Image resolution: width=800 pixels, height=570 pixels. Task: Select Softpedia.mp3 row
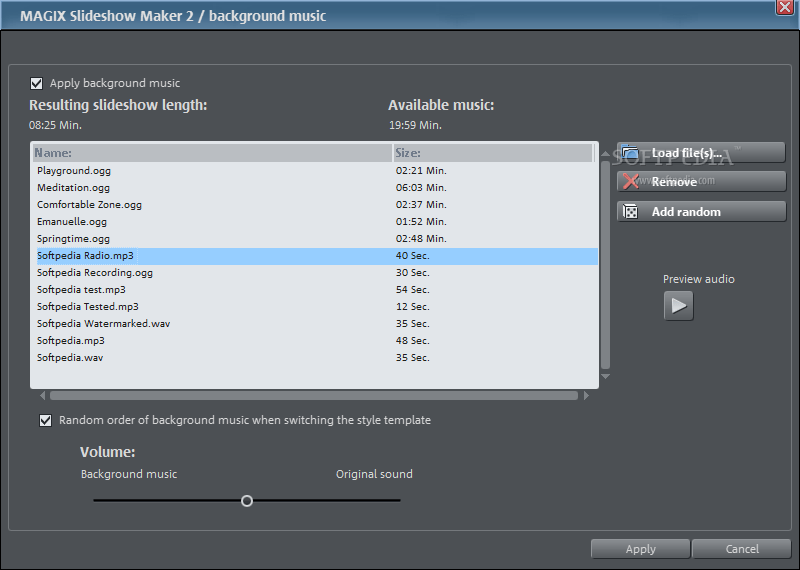(316, 340)
